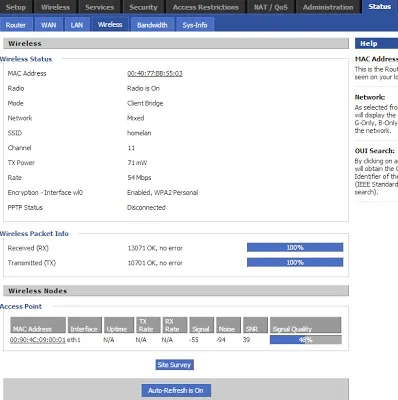Click the RX Rate column header
This screenshot has height=400, width=398.
(175, 325)
